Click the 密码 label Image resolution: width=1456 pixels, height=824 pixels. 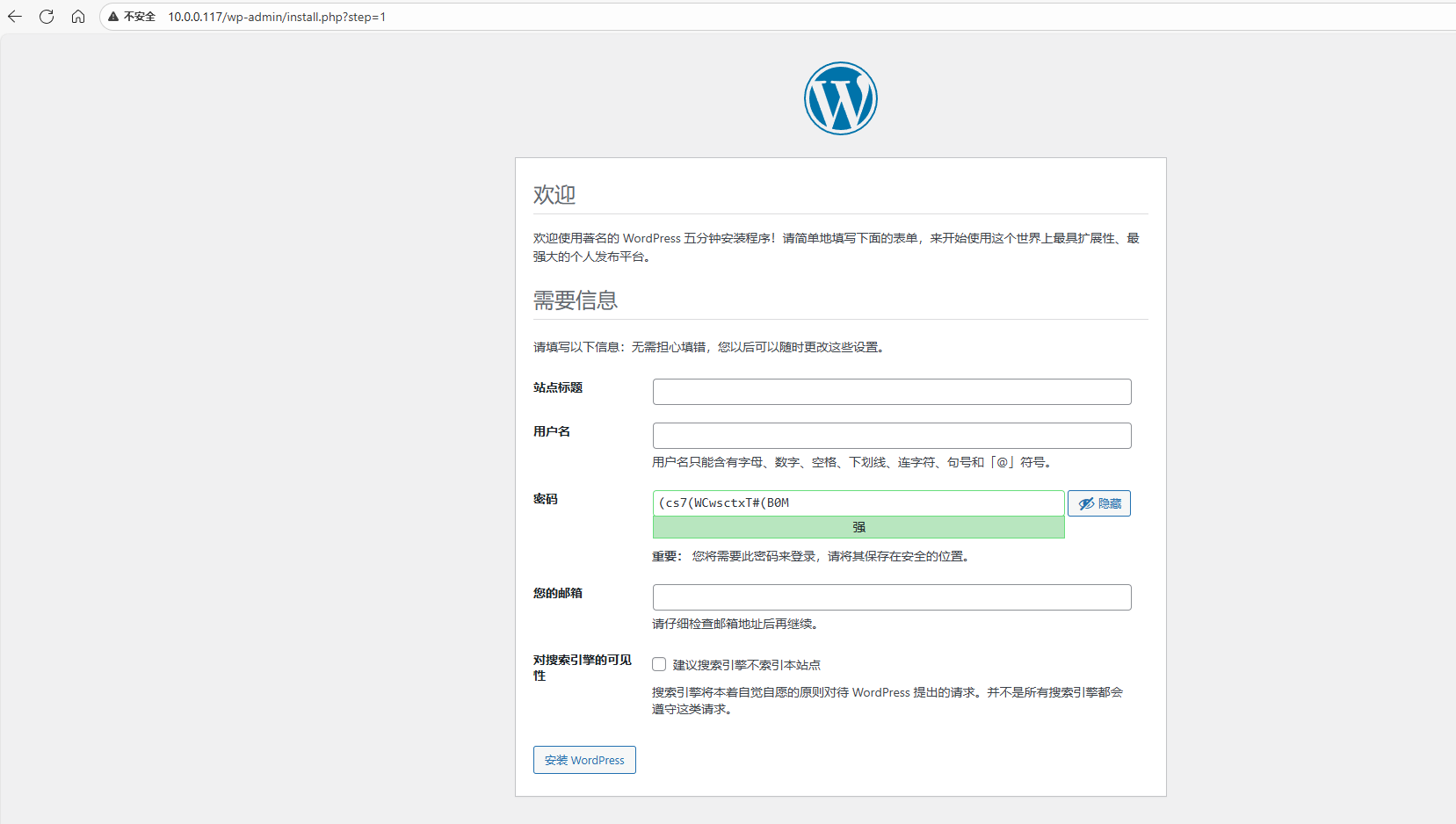click(546, 499)
